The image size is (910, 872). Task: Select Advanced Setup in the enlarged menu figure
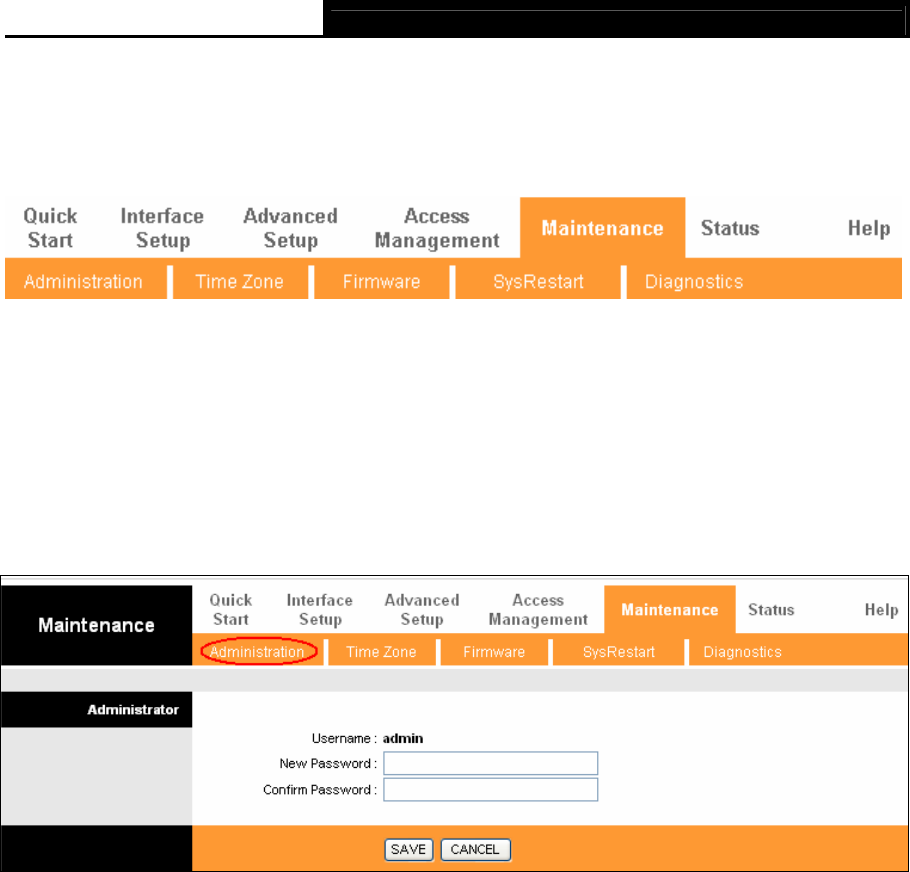click(x=291, y=228)
